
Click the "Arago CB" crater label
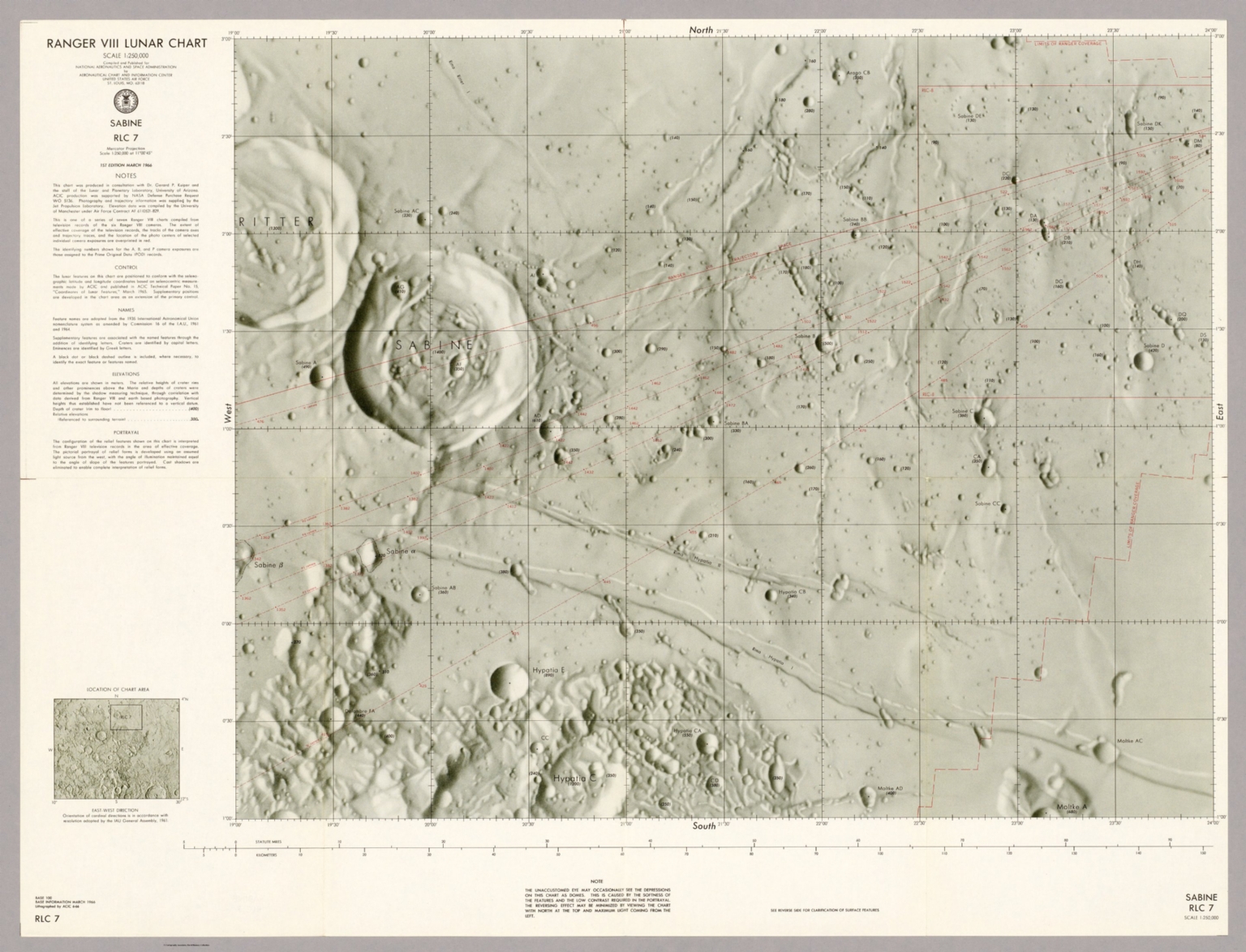[x=858, y=72]
